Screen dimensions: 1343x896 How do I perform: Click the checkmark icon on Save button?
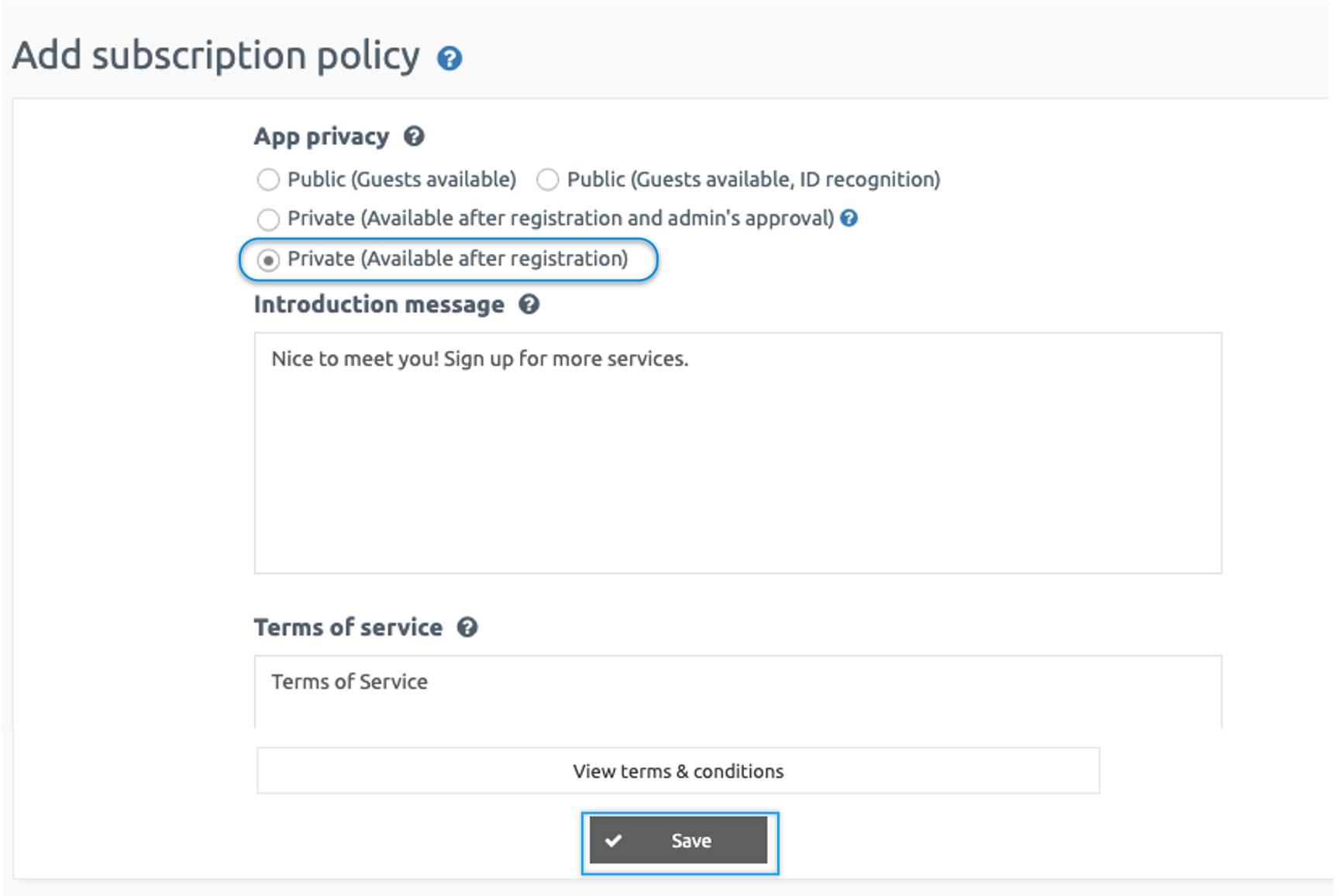pos(614,841)
